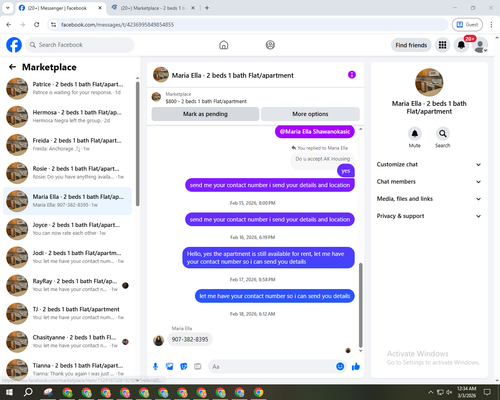Image resolution: width=500 pixels, height=400 pixels.
Task: Open Patrice 2 beds conversation
Action: click(x=68, y=88)
